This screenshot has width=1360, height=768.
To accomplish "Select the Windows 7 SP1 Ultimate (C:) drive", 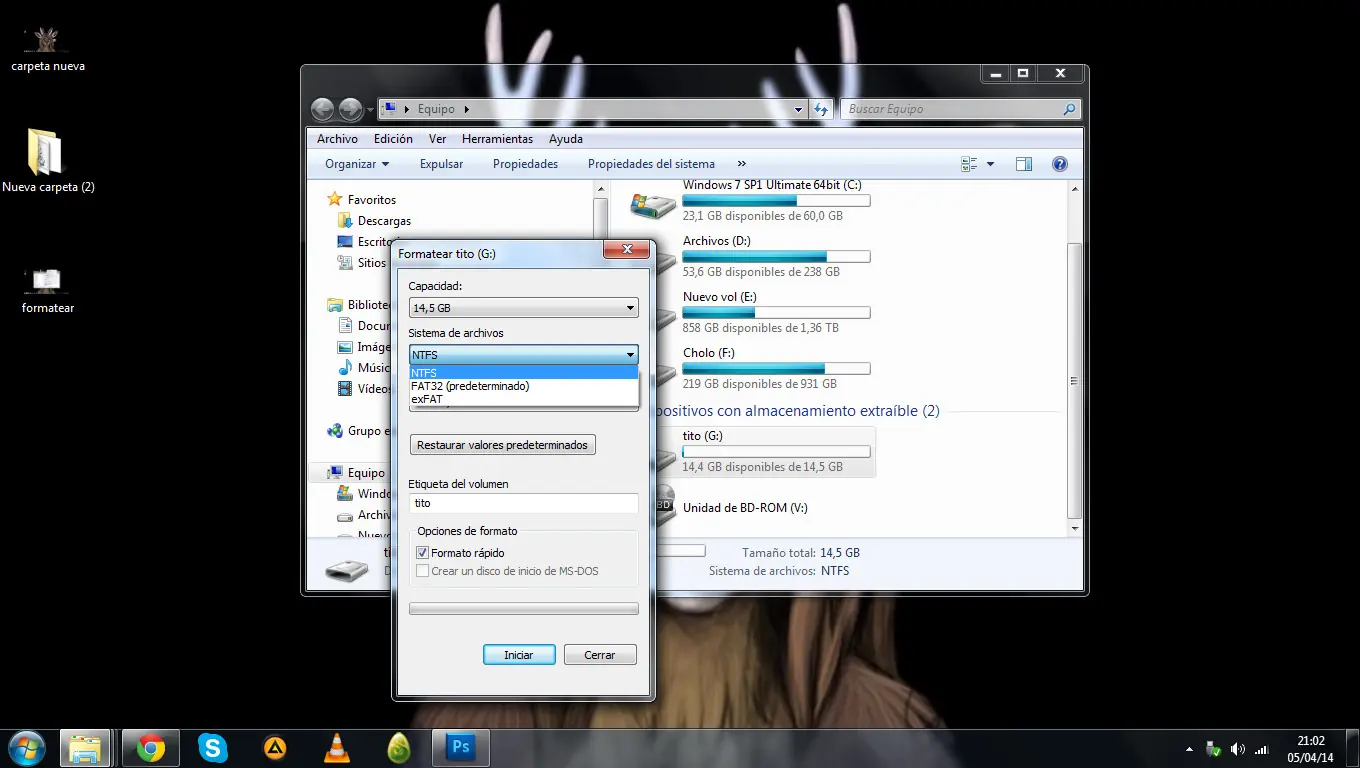I will tap(750, 200).
